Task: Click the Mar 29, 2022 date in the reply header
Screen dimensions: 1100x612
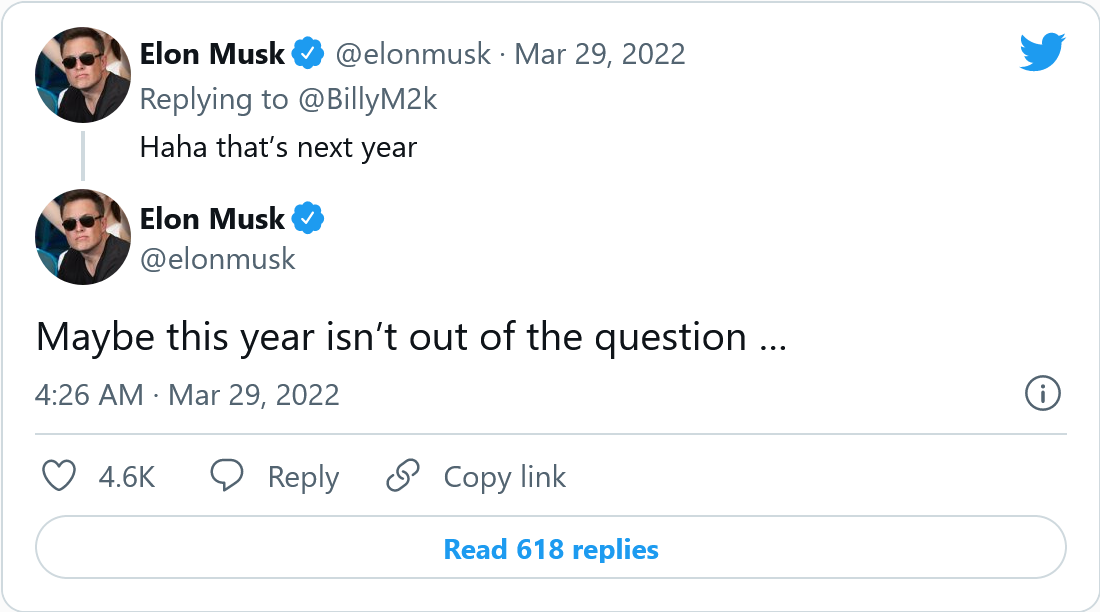Action: 599,54
